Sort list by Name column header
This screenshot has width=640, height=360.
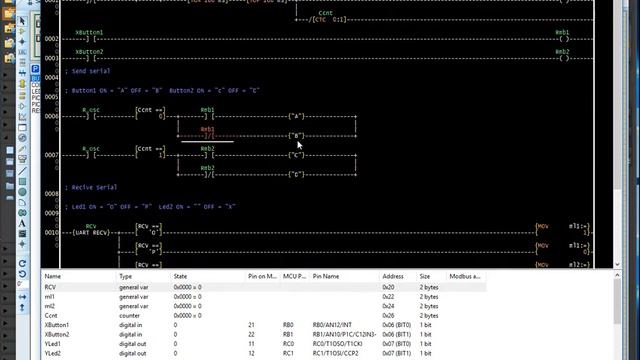coord(78,276)
